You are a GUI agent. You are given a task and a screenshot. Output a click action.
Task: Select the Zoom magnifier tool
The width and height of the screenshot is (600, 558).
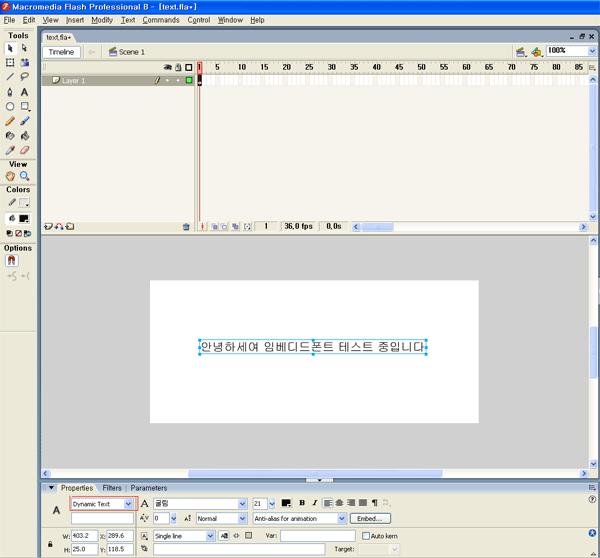click(x=24, y=176)
